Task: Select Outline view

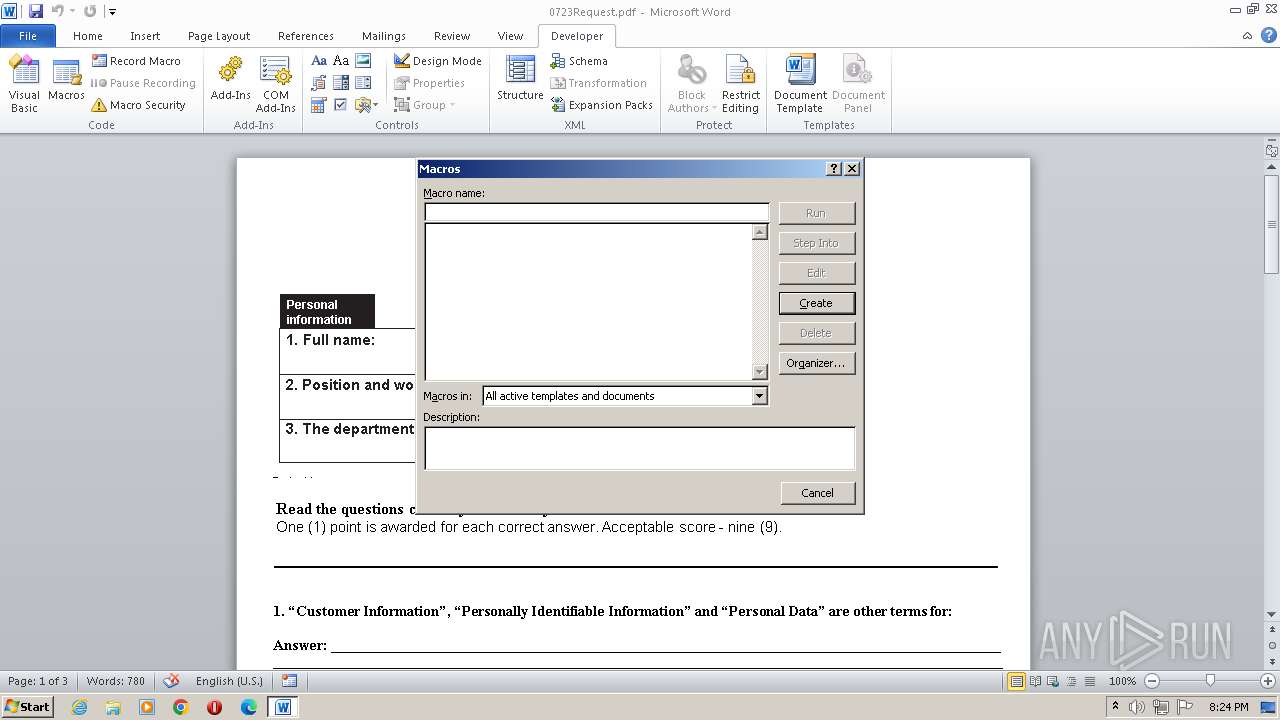Action: click(1071, 681)
